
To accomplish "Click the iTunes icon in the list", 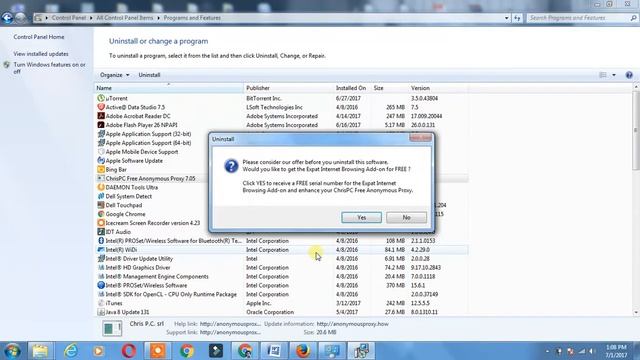I will [x=101, y=303].
